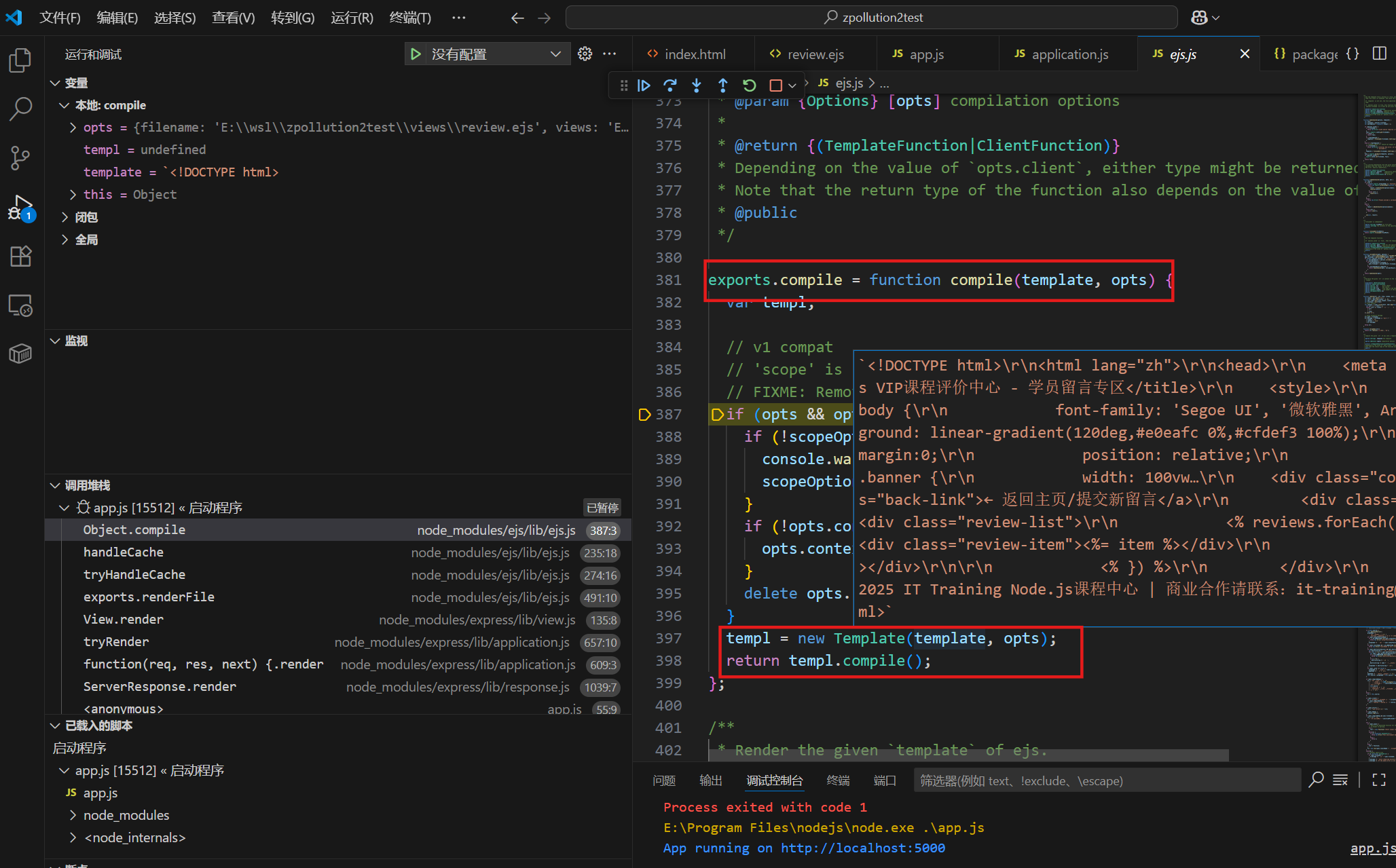The image size is (1396, 868).
Task: Restart the debug session
Action: point(749,86)
